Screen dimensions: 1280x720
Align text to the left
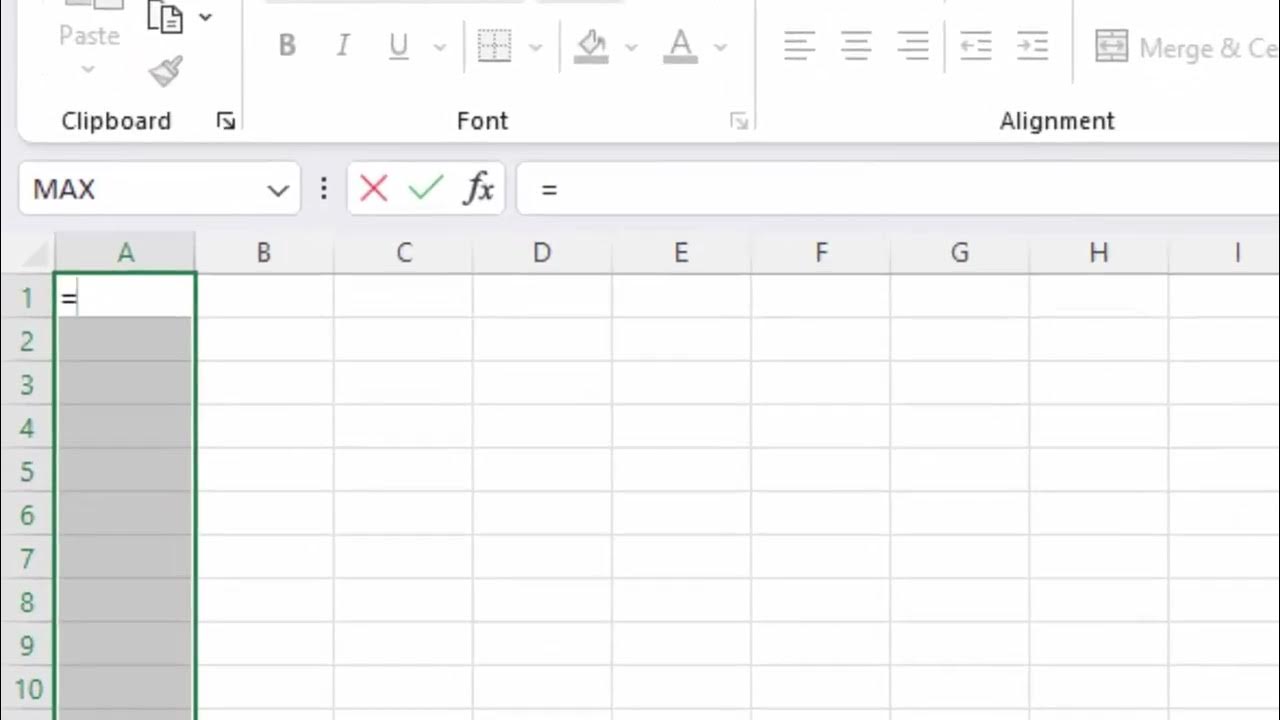pyautogui.click(x=799, y=46)
